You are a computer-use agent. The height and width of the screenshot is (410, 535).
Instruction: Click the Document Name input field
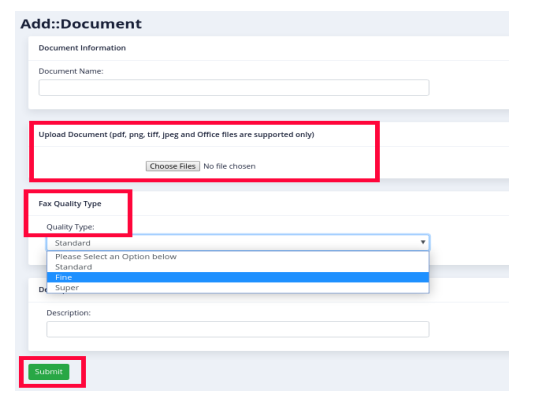click(x=234, y=88)
